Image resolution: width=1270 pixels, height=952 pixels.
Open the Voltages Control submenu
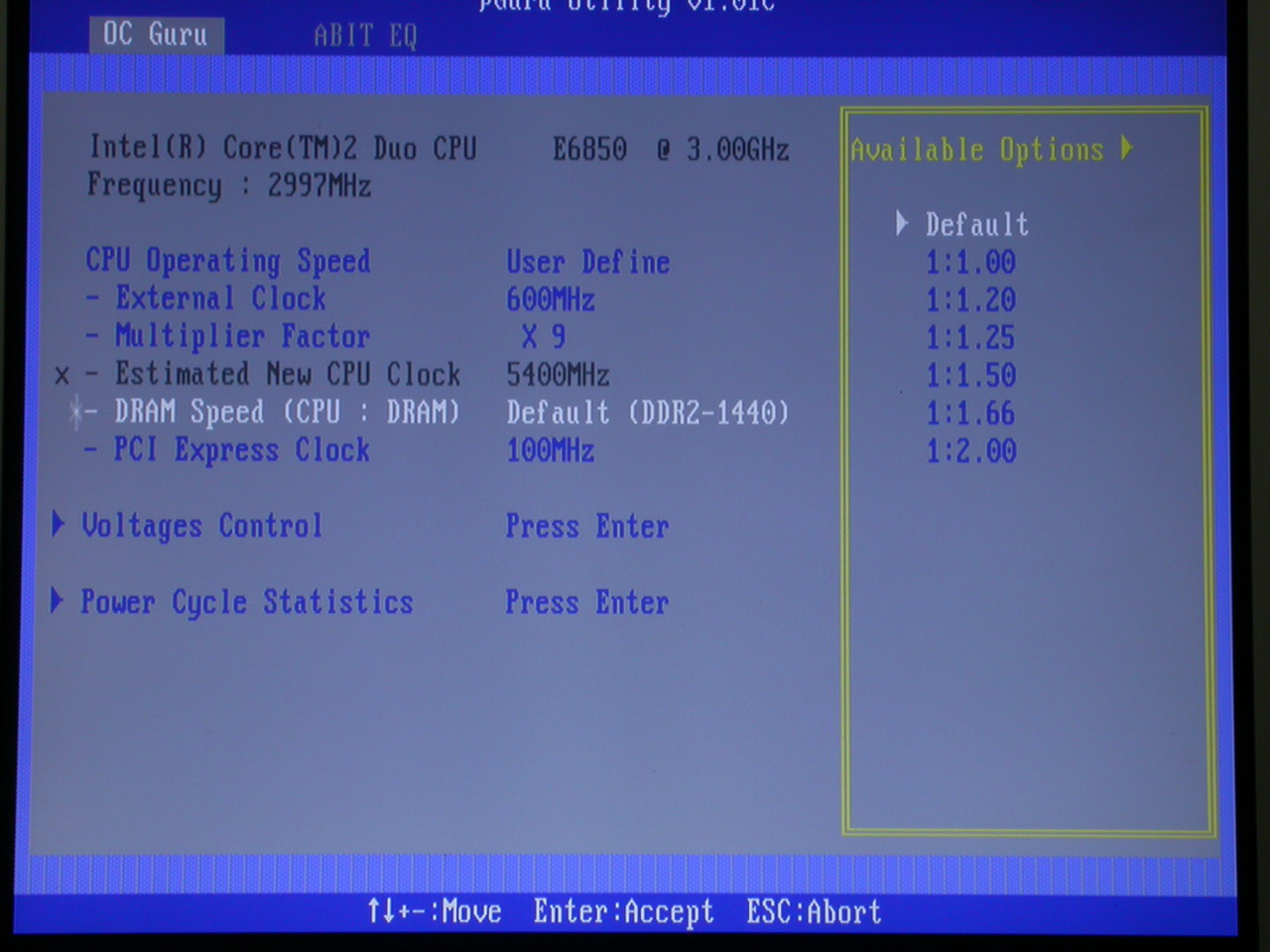202,526
